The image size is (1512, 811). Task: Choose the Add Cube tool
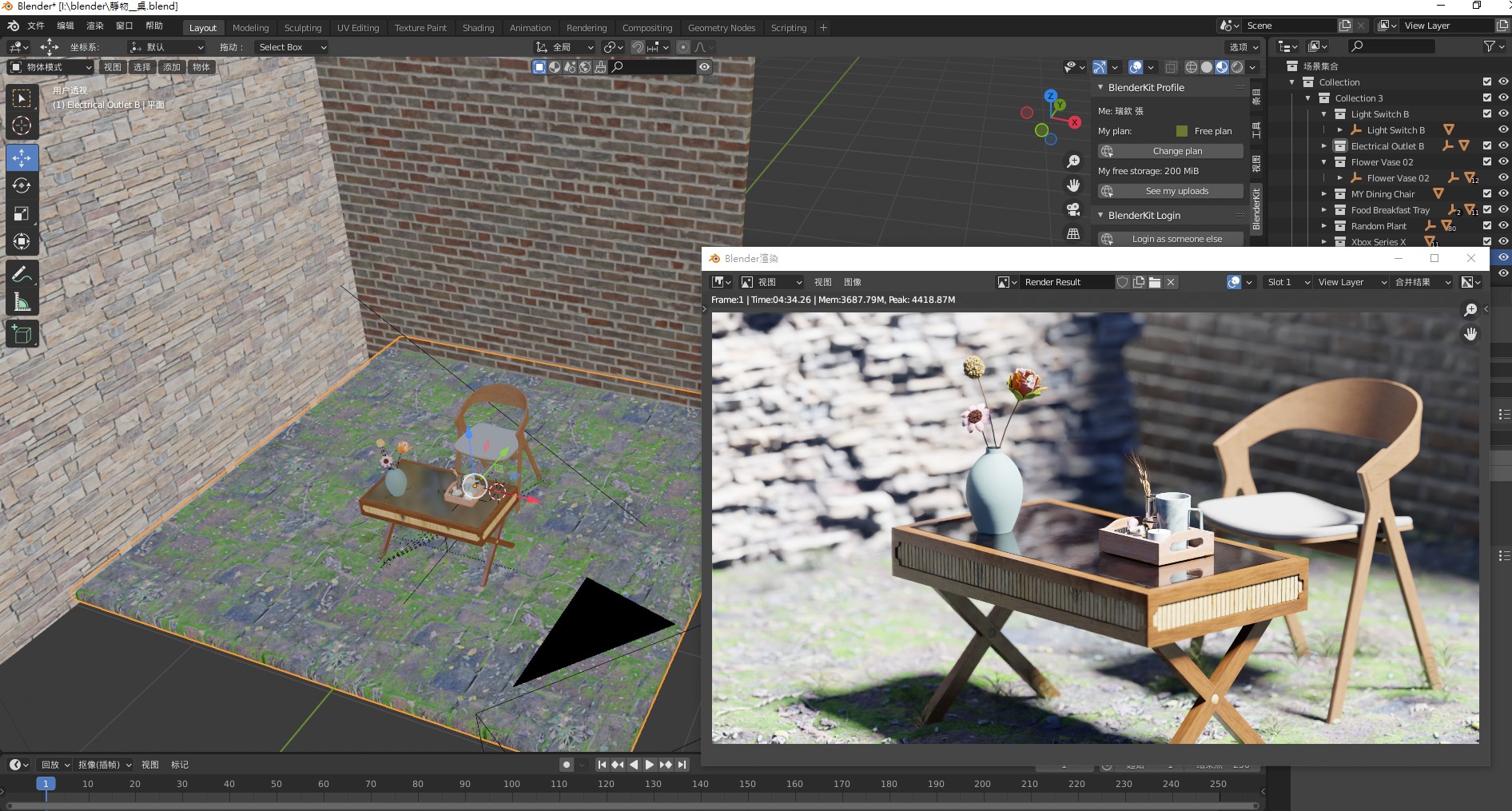(22, 334)
